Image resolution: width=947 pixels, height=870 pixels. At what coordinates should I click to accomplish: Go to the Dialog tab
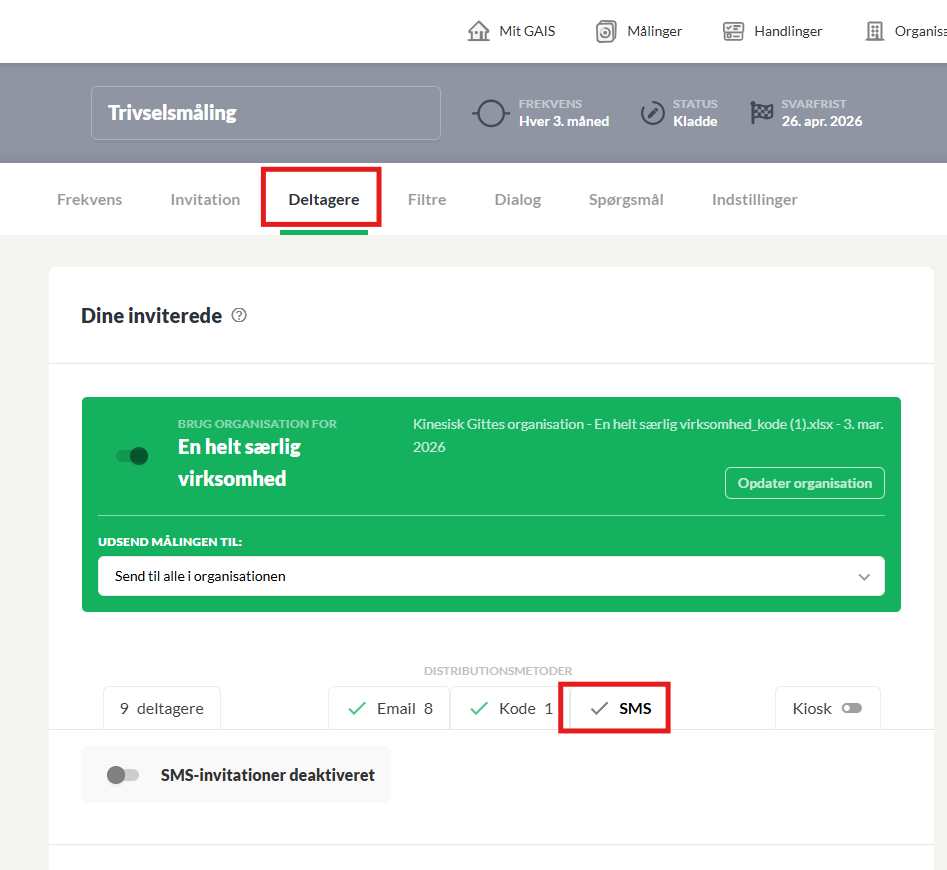click(518, 200)
